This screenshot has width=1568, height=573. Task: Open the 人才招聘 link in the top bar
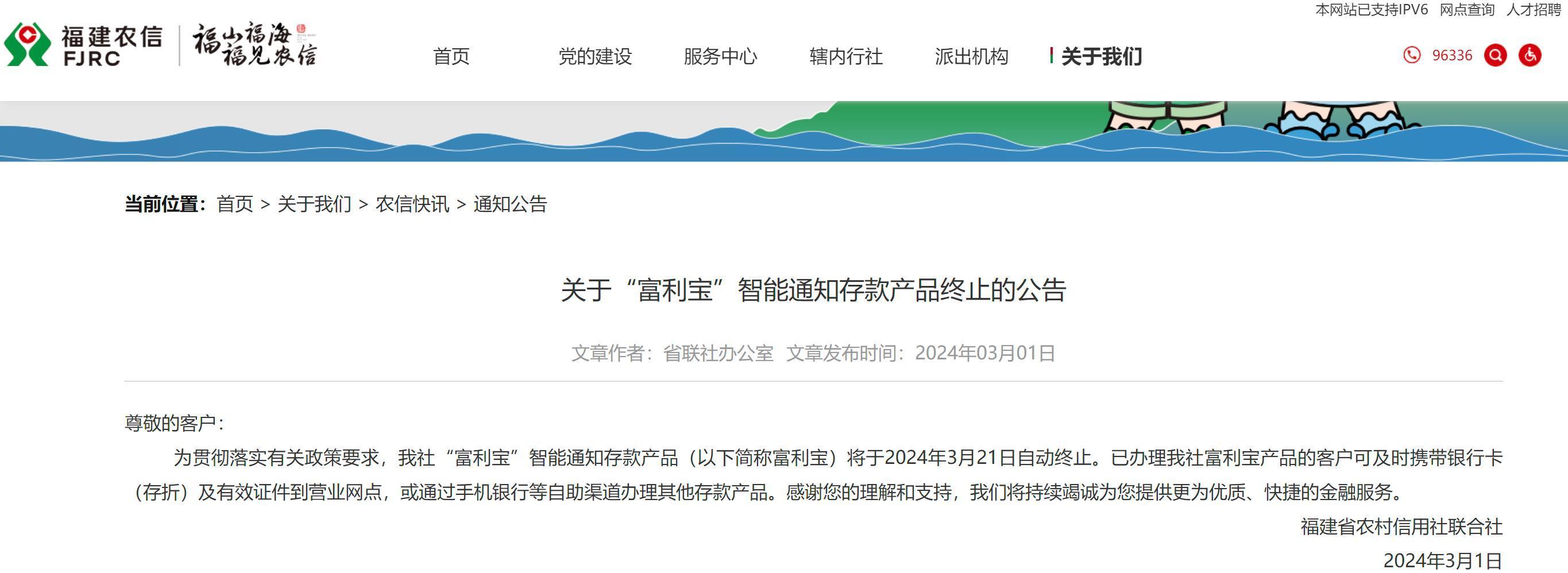1534,10
